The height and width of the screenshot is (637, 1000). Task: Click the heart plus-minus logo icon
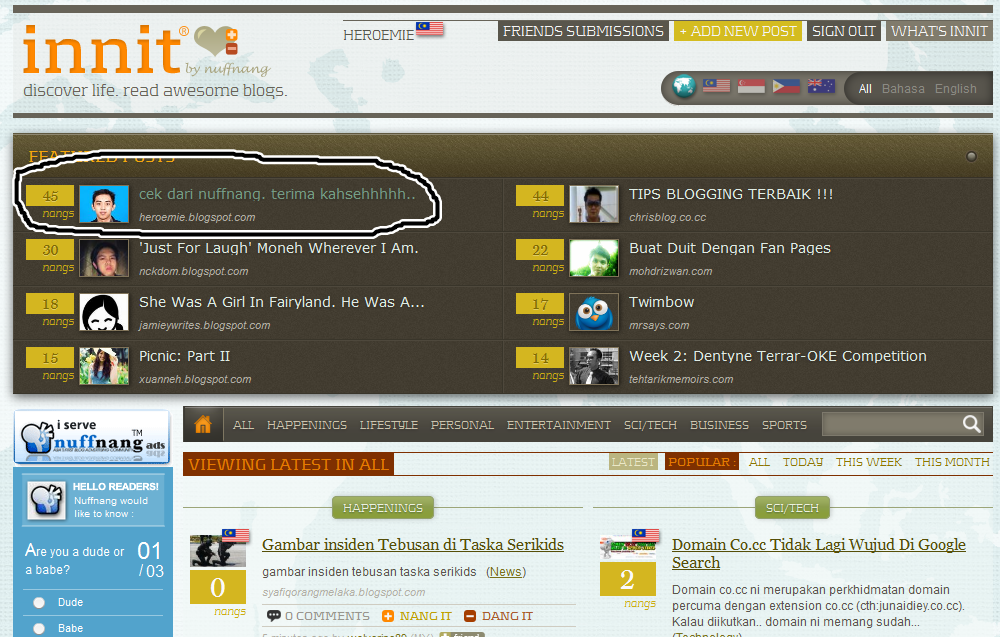click(x=217, y=41)
